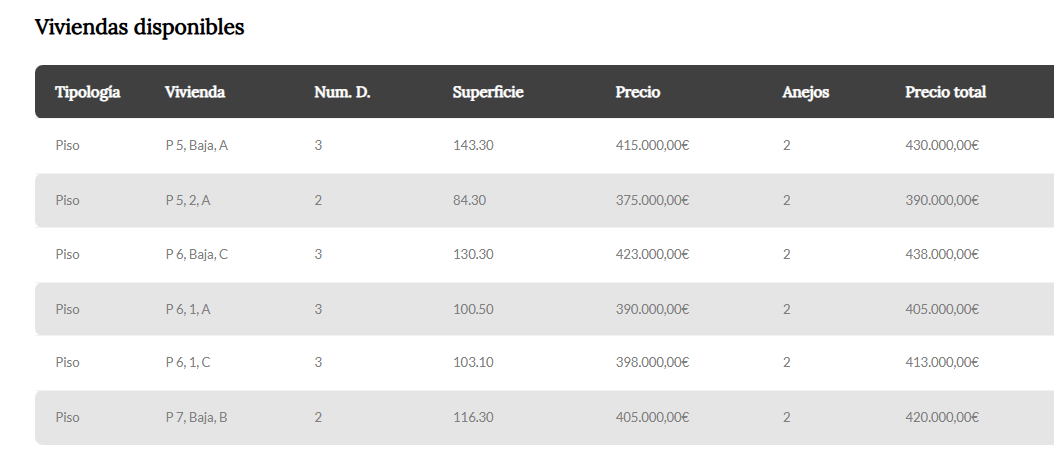The height and width of the screenshot is (461, 1054).
Task: Click the 103.10 surface value
Action: pyautogui.click(x=473, y=363)
